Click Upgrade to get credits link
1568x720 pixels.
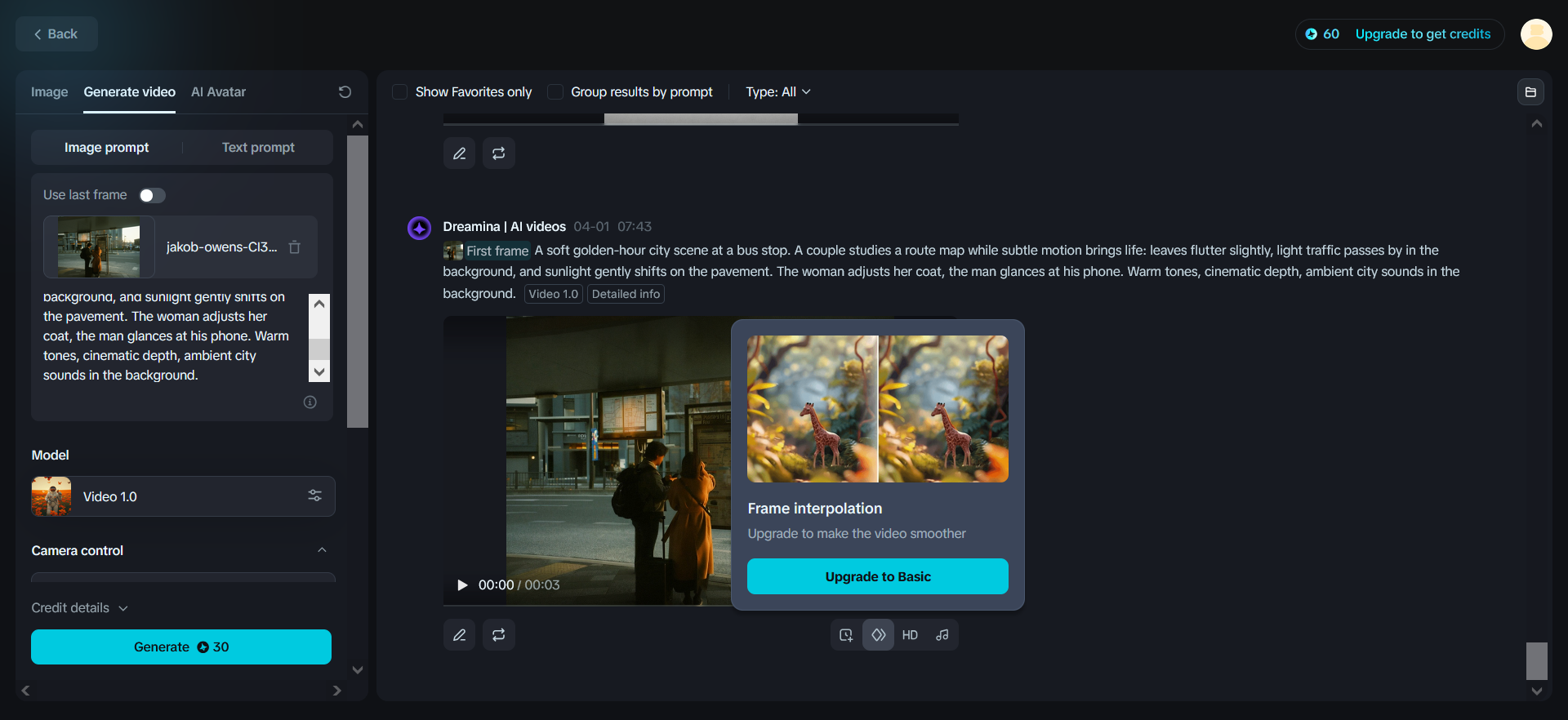(x=1423, y=34)
